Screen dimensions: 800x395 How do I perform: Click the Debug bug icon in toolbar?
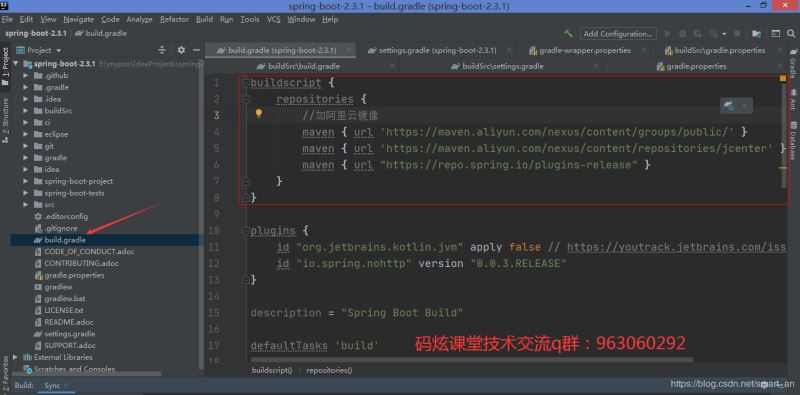[x=683, y=34]
